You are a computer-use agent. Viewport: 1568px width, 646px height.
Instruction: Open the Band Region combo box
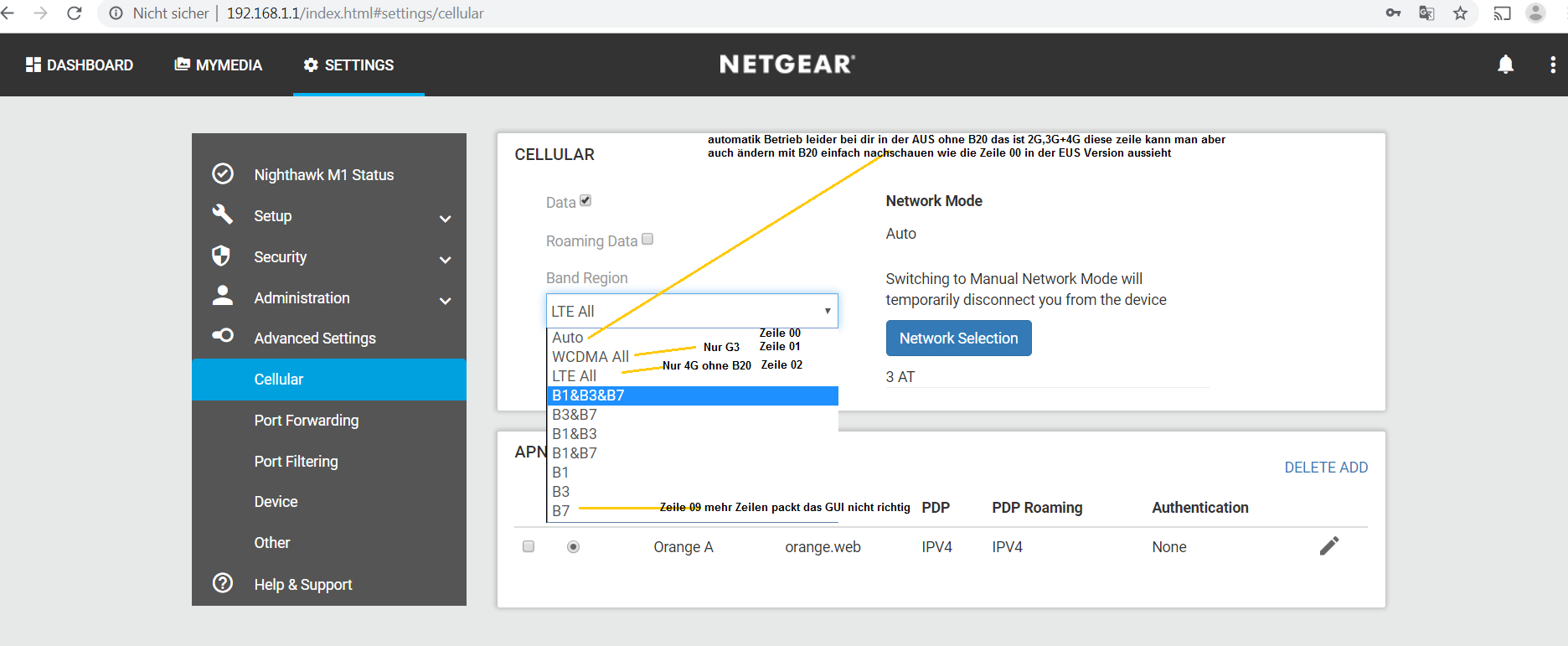click(x=692, y=311)
